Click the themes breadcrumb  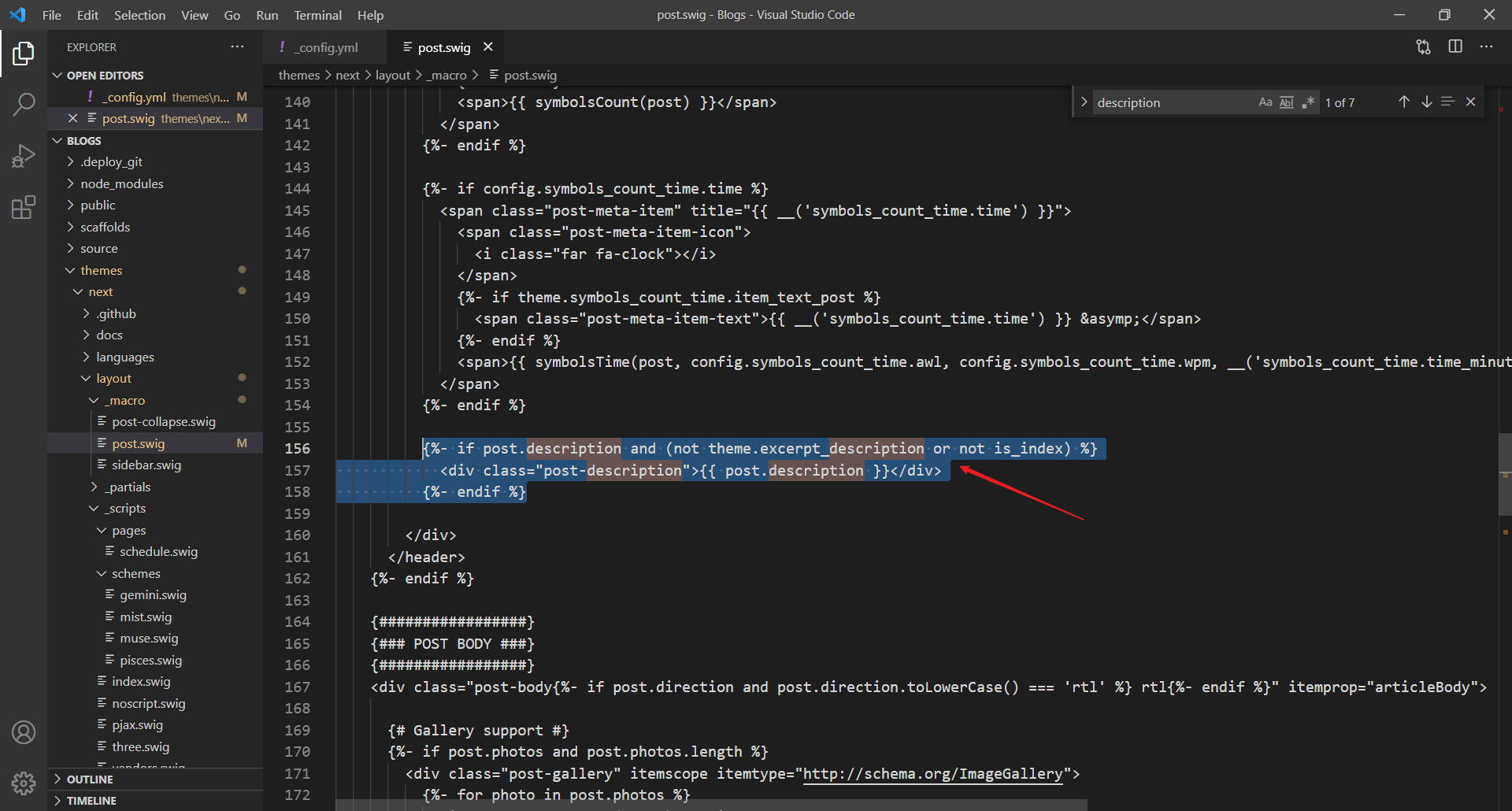click(x=299, y=76)
